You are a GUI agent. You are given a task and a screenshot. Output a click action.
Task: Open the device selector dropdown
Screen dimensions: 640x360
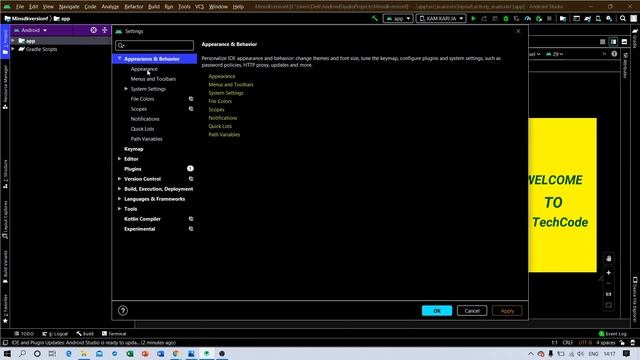441,18
